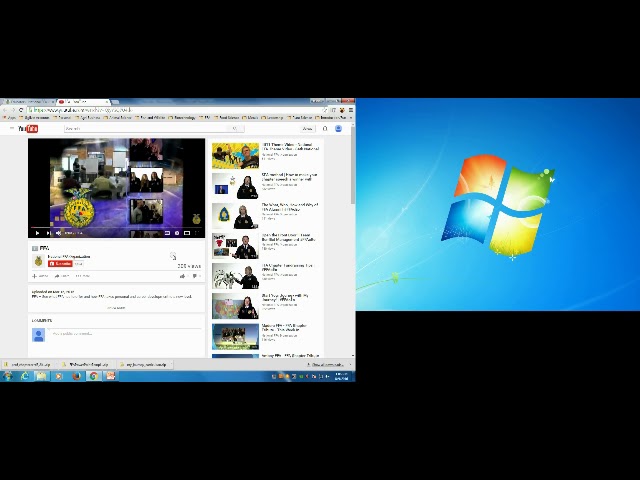Go back in Chrome

coord(5,110)
